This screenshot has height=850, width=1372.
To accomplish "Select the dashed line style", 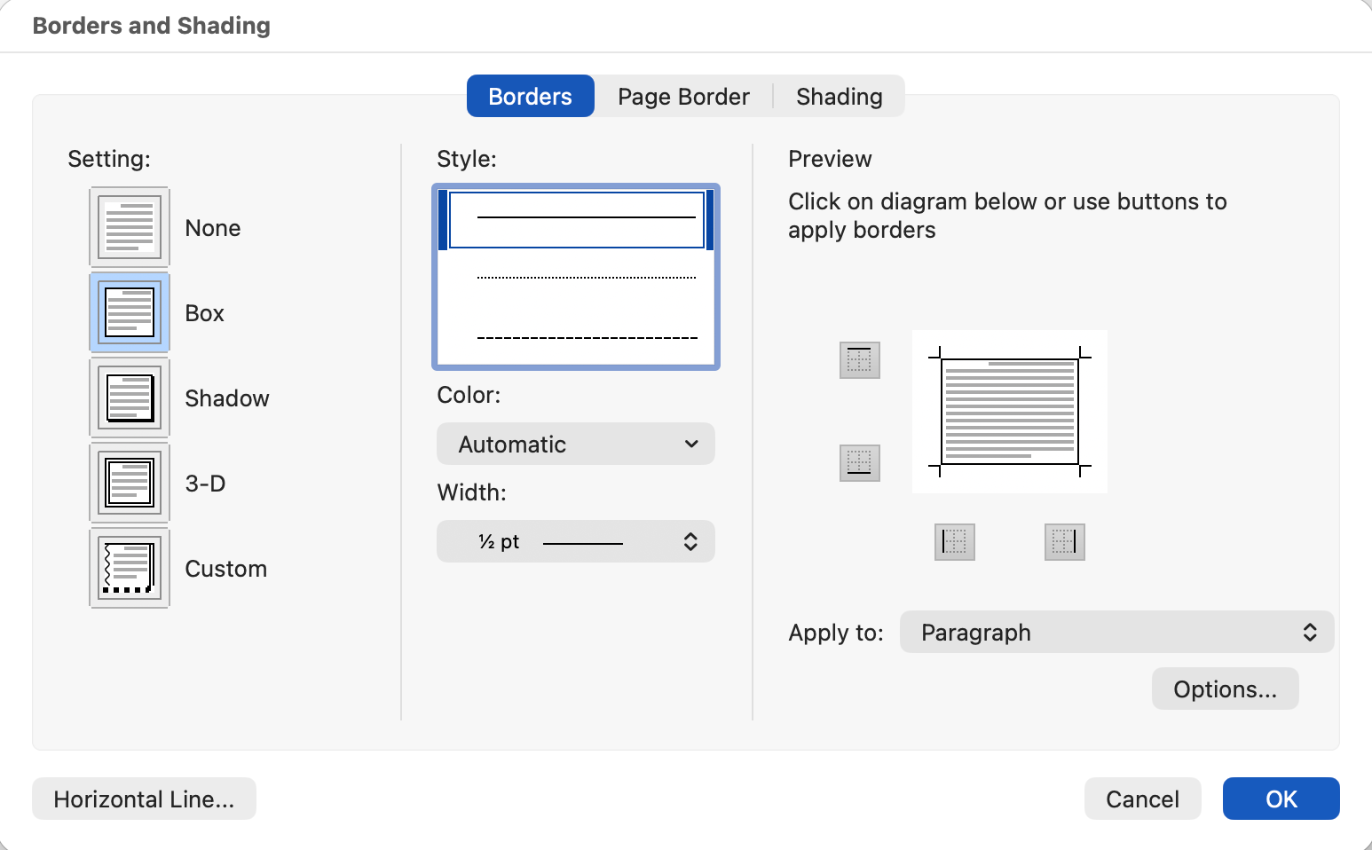I will click(575, 337).
